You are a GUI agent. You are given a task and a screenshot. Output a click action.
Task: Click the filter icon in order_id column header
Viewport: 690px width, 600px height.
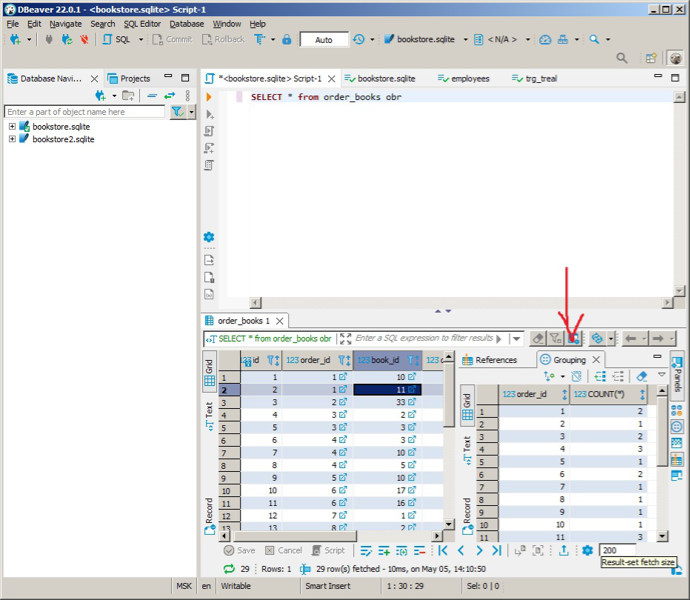[x=342, y=360]
